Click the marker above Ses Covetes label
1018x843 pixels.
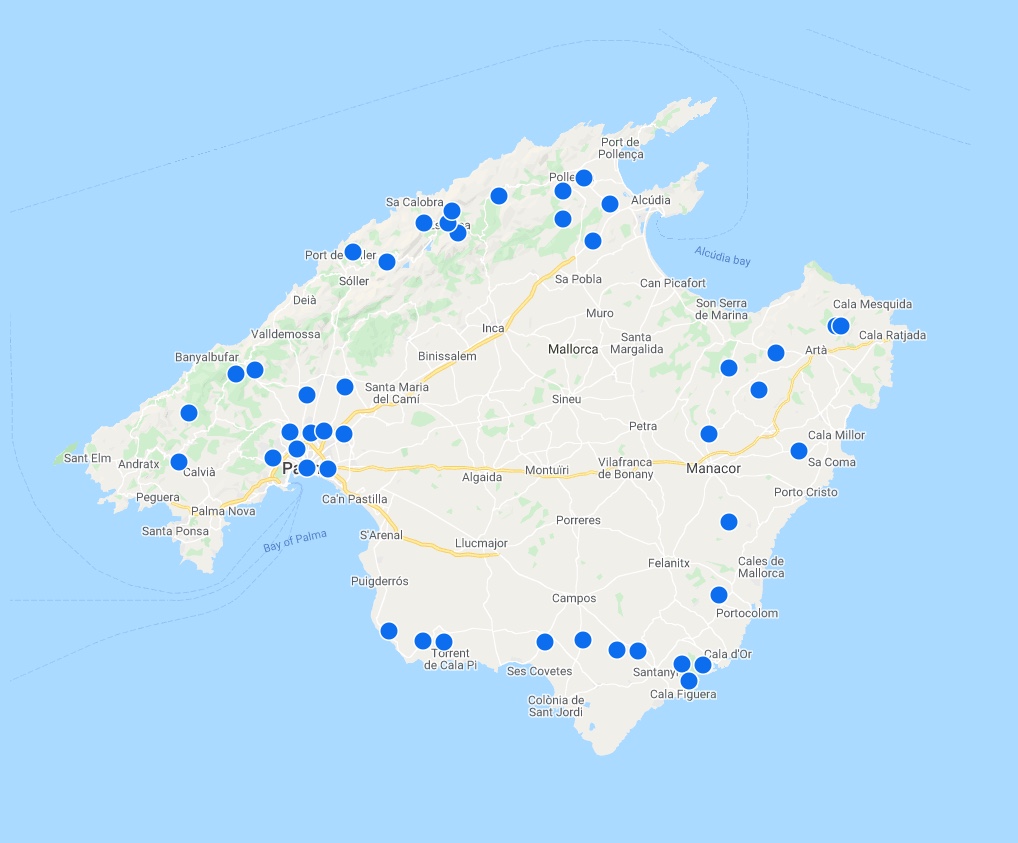[545, 642]
